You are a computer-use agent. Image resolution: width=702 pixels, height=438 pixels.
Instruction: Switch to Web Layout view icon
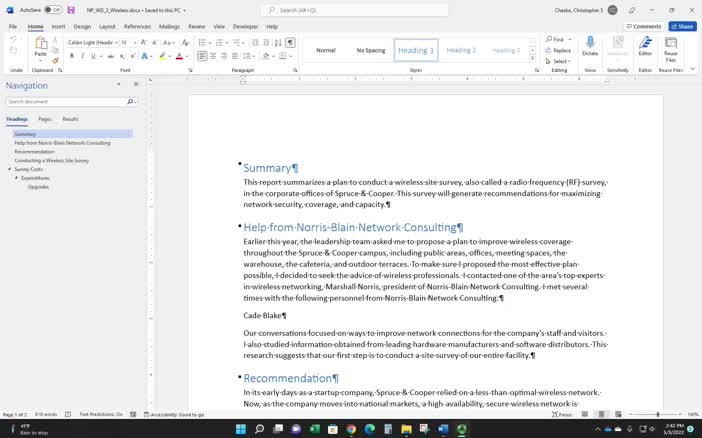(x=618, y=414)
